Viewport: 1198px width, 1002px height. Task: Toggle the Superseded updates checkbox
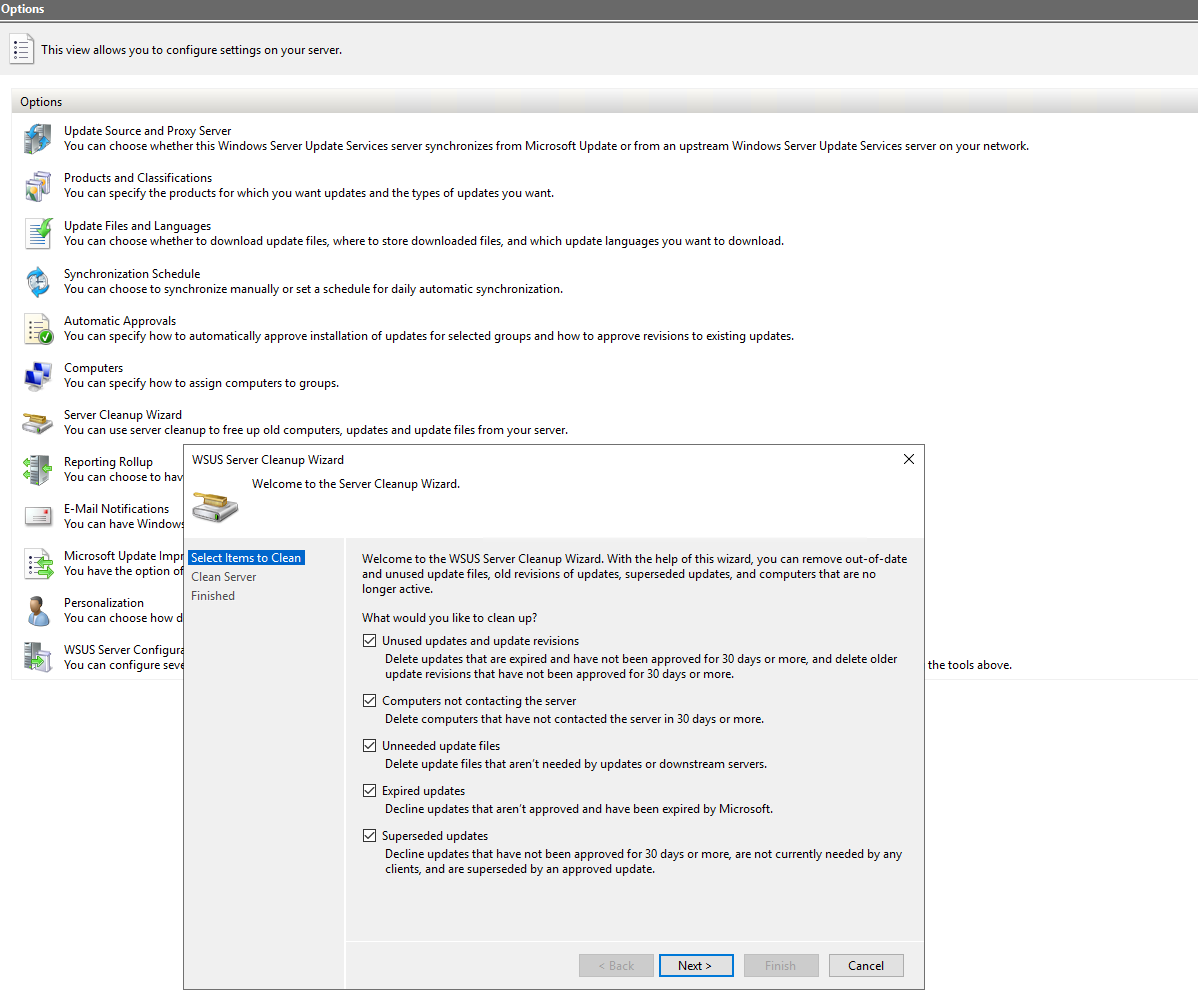click(370, 836)
